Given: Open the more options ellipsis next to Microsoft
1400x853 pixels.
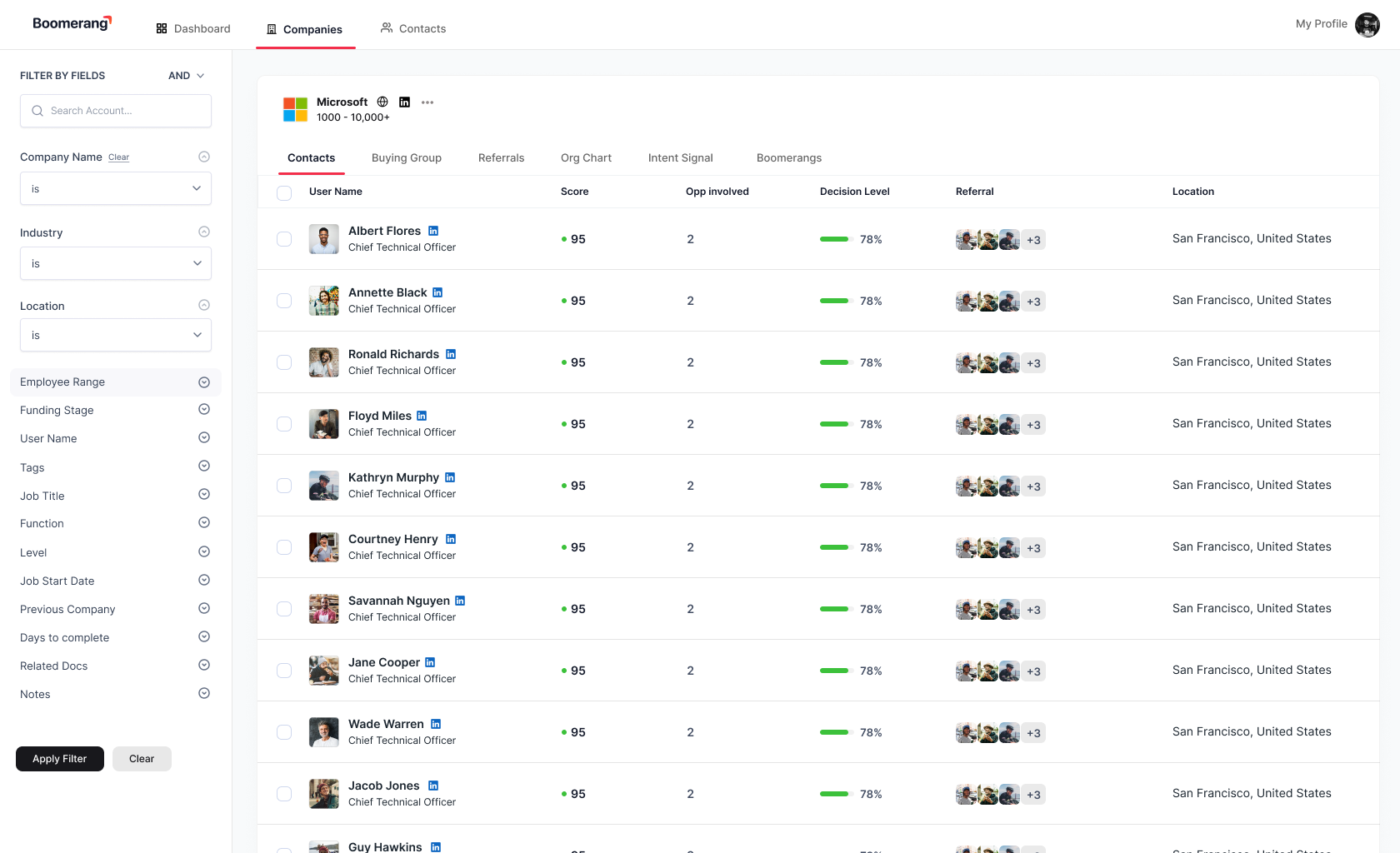Looking at the screenshot, I should click(x=427, y=102).
